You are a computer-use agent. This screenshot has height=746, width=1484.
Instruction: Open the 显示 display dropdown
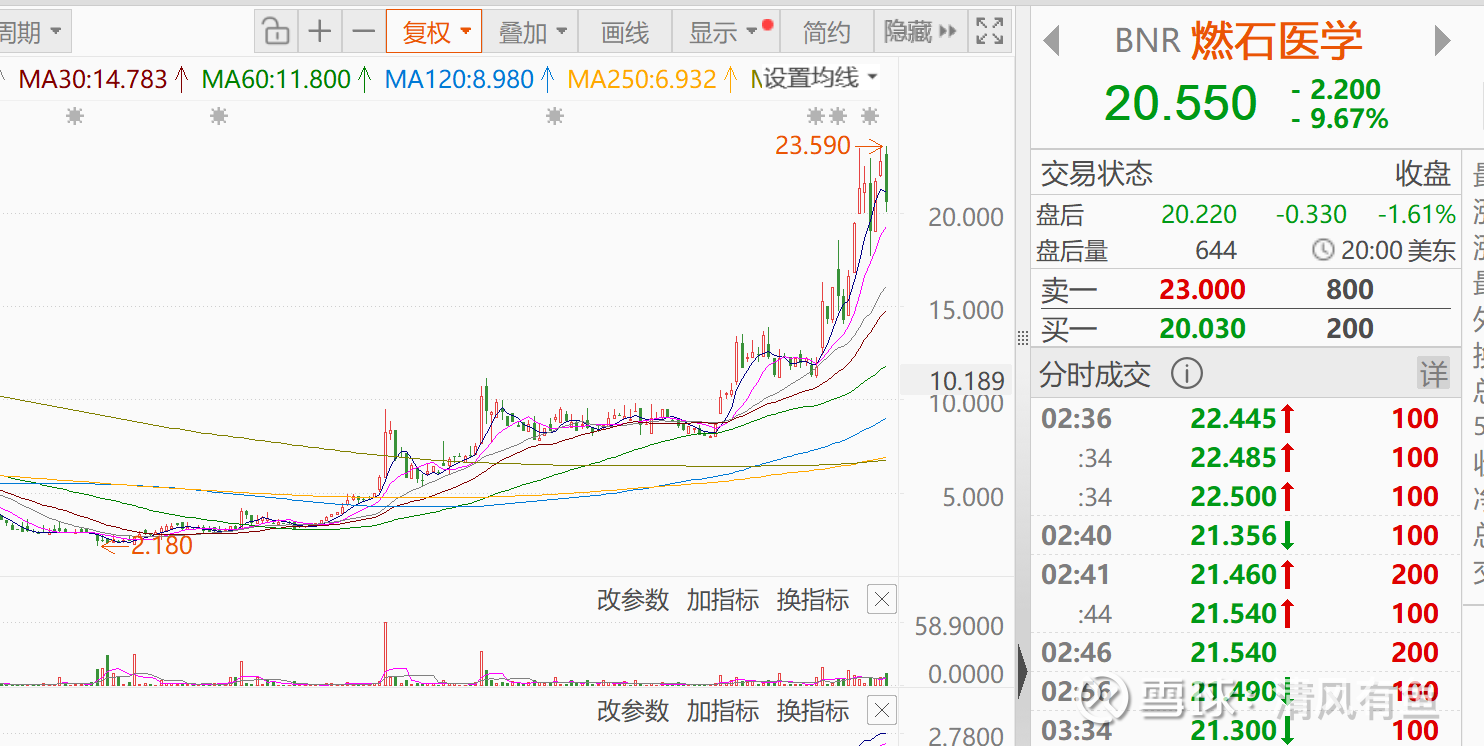coord(727,32)
